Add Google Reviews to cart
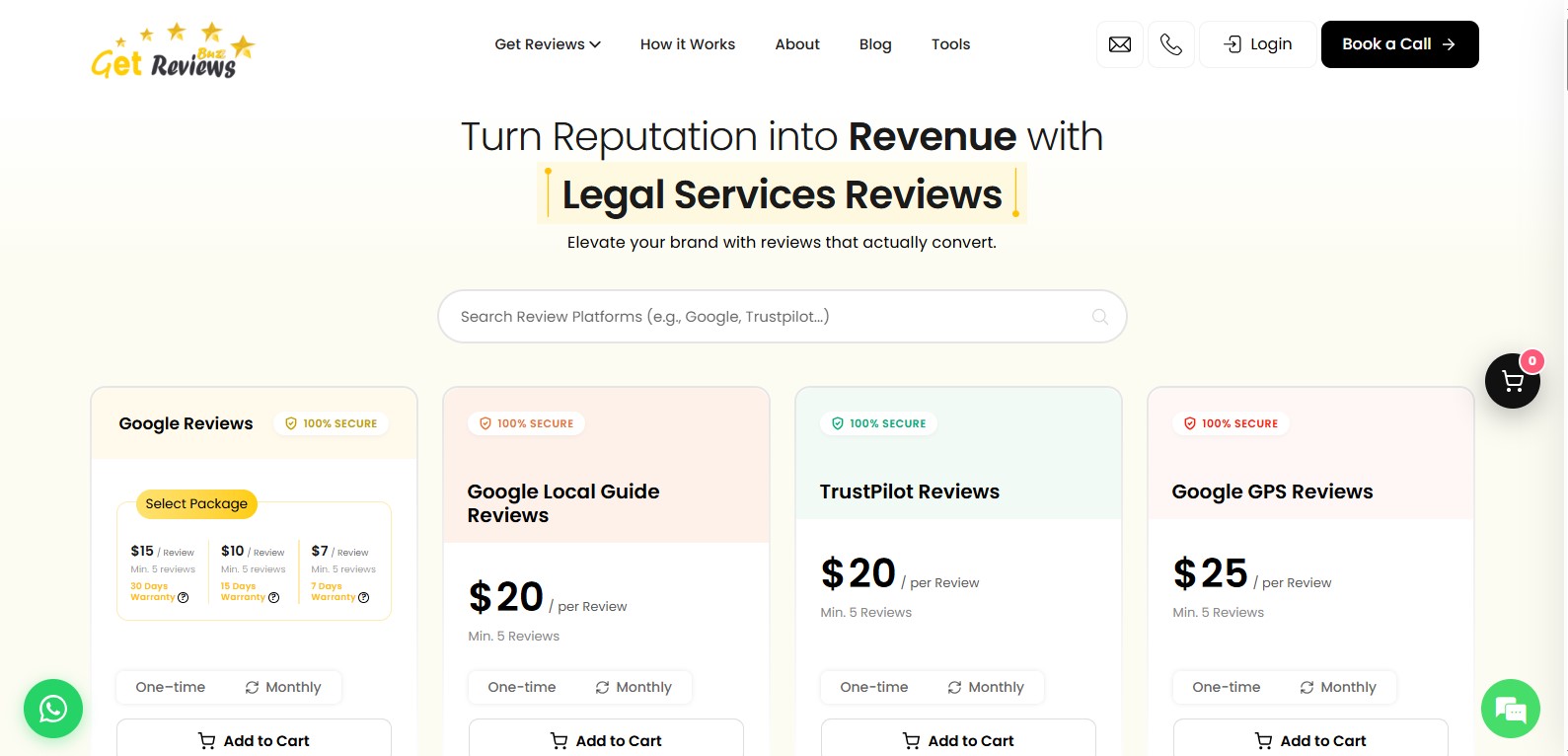Screen dimensions: 1568x756 tap(254, 740)
